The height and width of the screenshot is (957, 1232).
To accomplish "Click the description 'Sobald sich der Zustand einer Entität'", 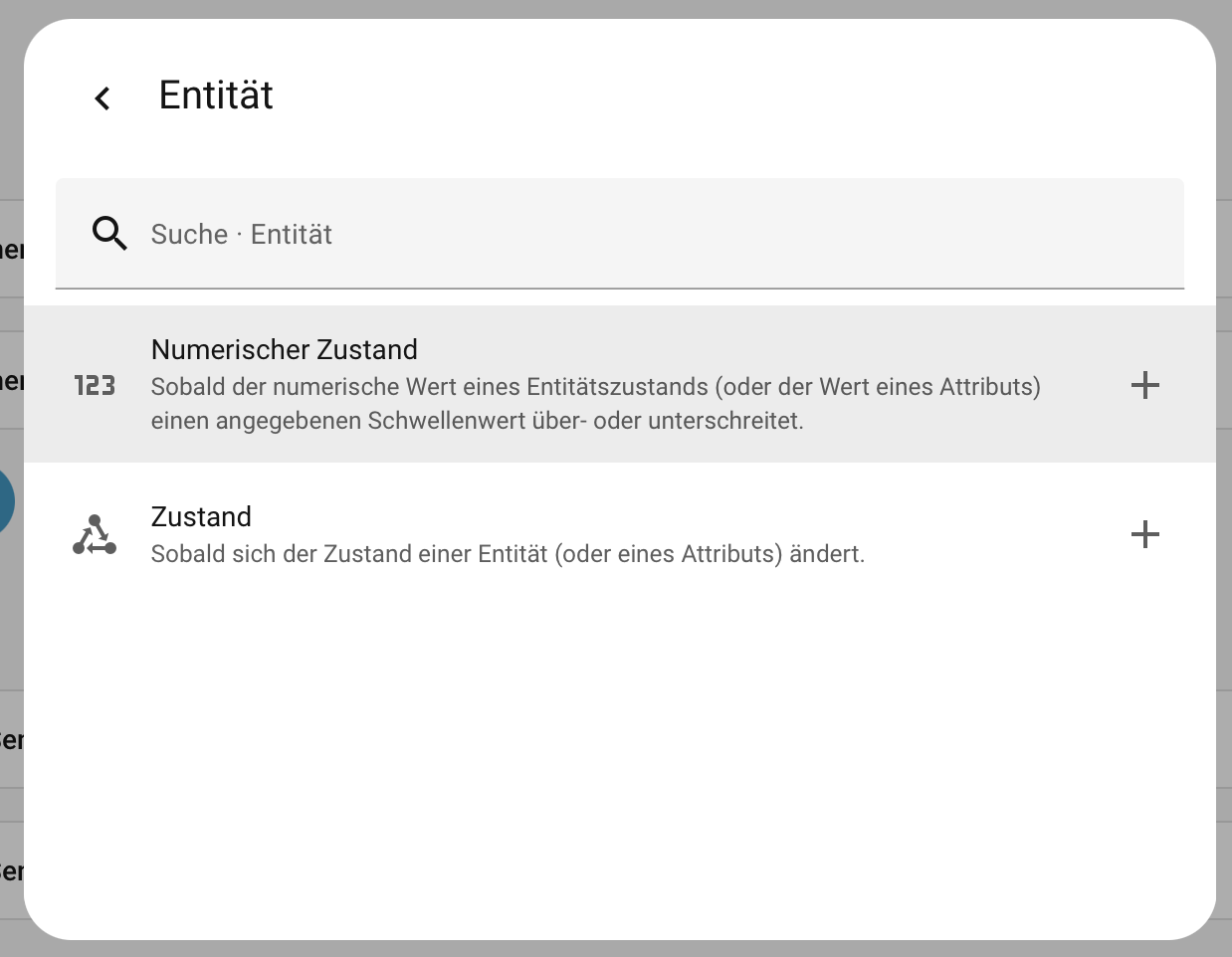I will (x=508, y=554).
